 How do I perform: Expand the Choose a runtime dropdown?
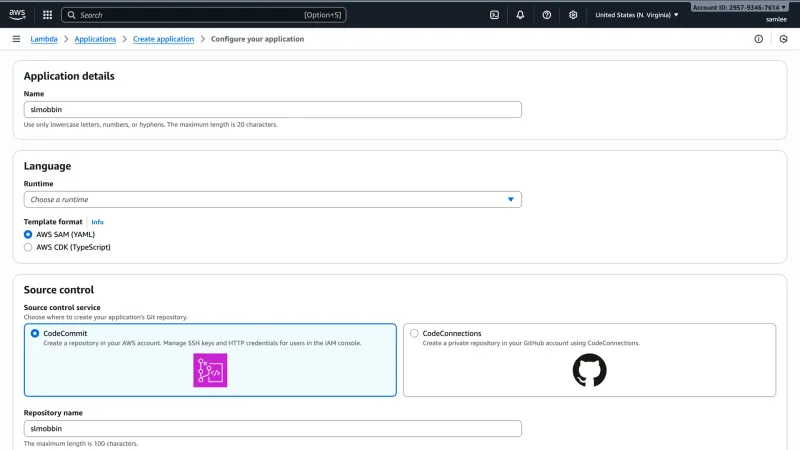pos(272,199)
